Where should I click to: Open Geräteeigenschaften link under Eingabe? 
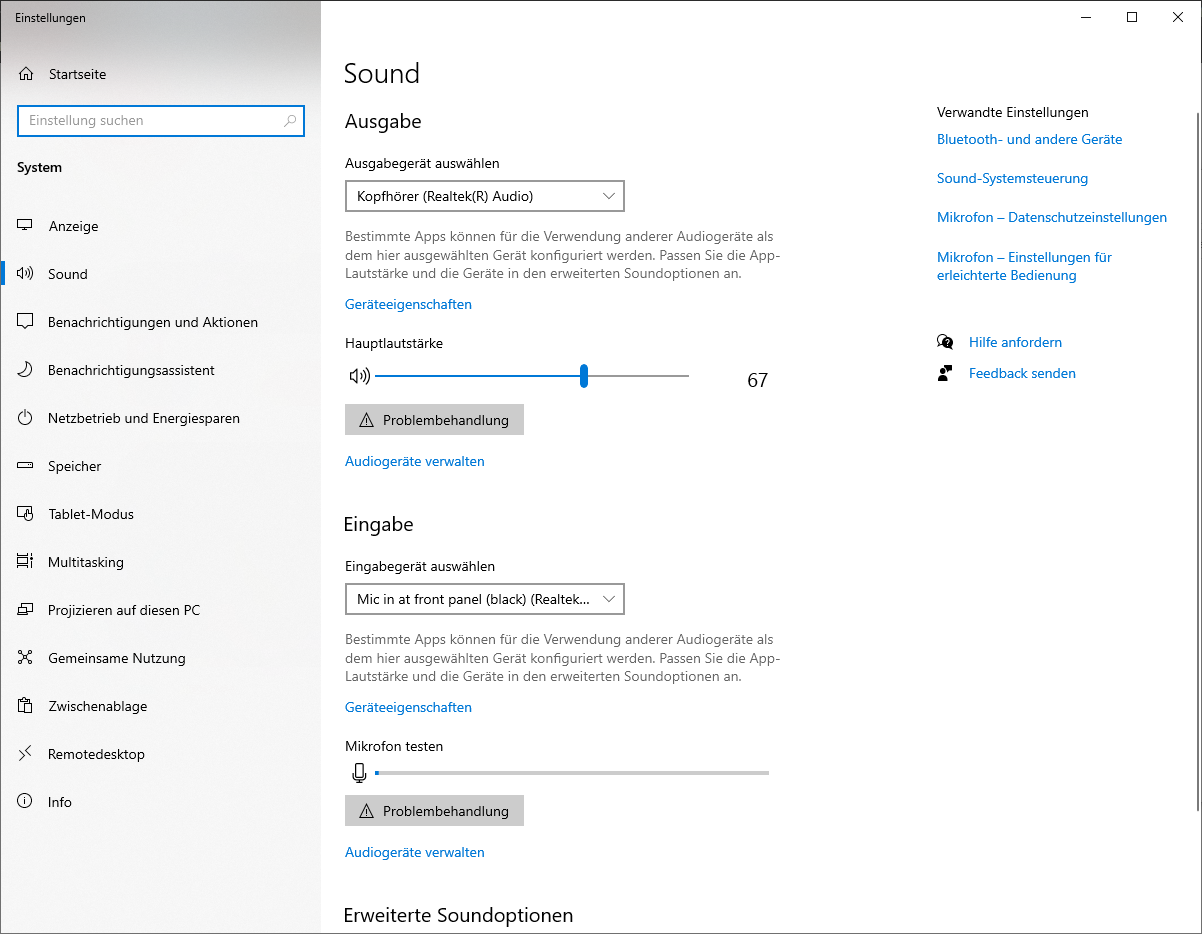[408, 707]
